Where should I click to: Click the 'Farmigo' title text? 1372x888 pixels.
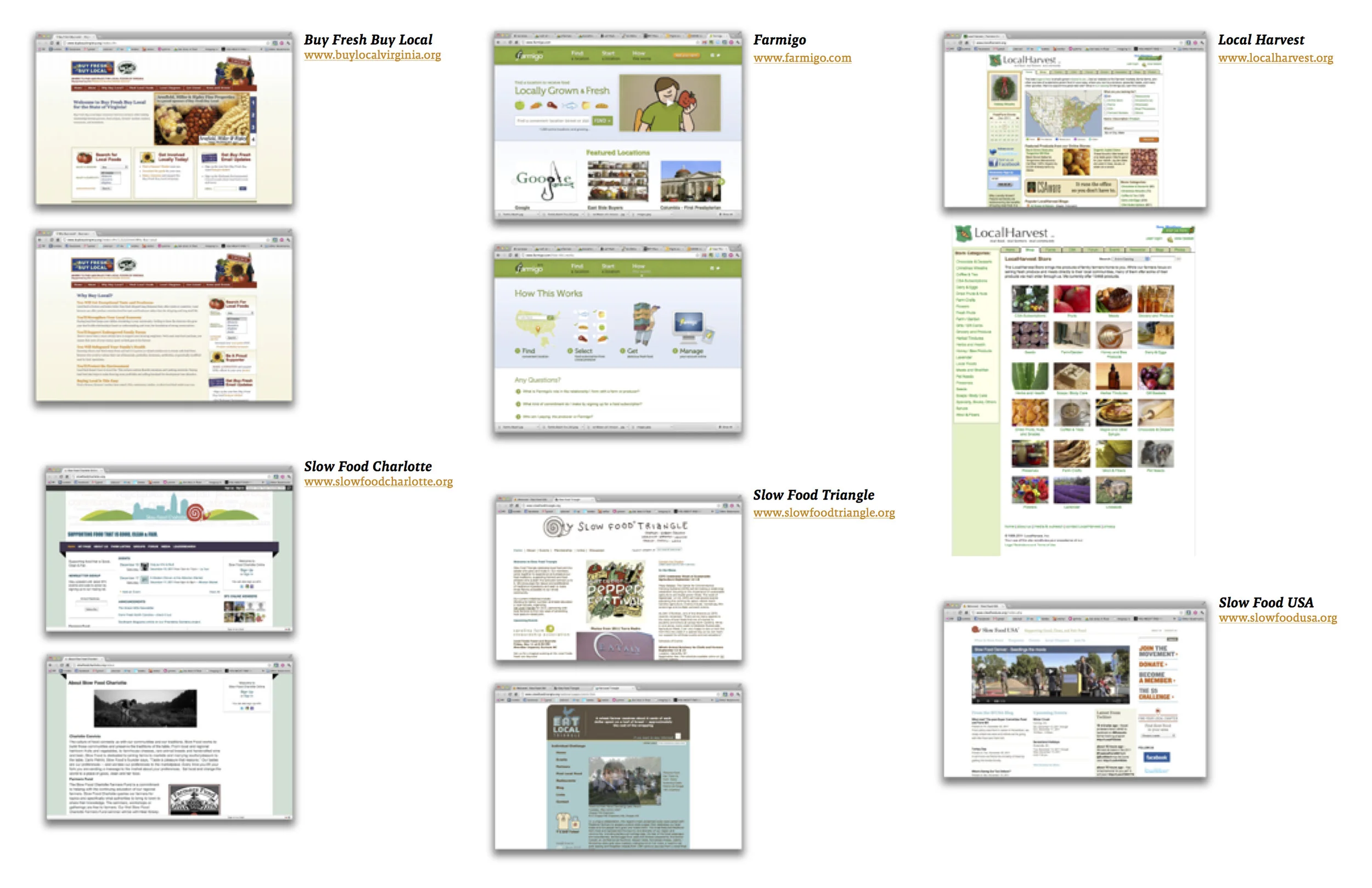pos(779,40)
